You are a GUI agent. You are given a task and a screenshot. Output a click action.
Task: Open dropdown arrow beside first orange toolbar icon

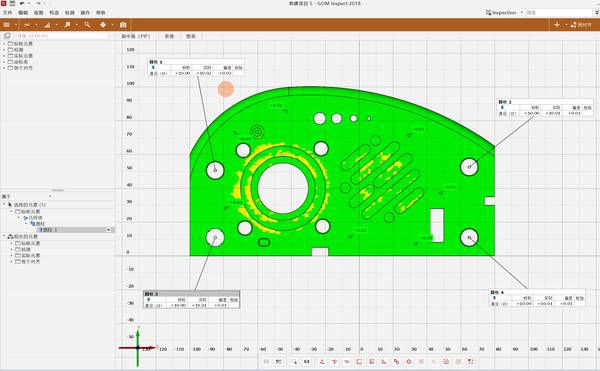click(x=16, y=25)
